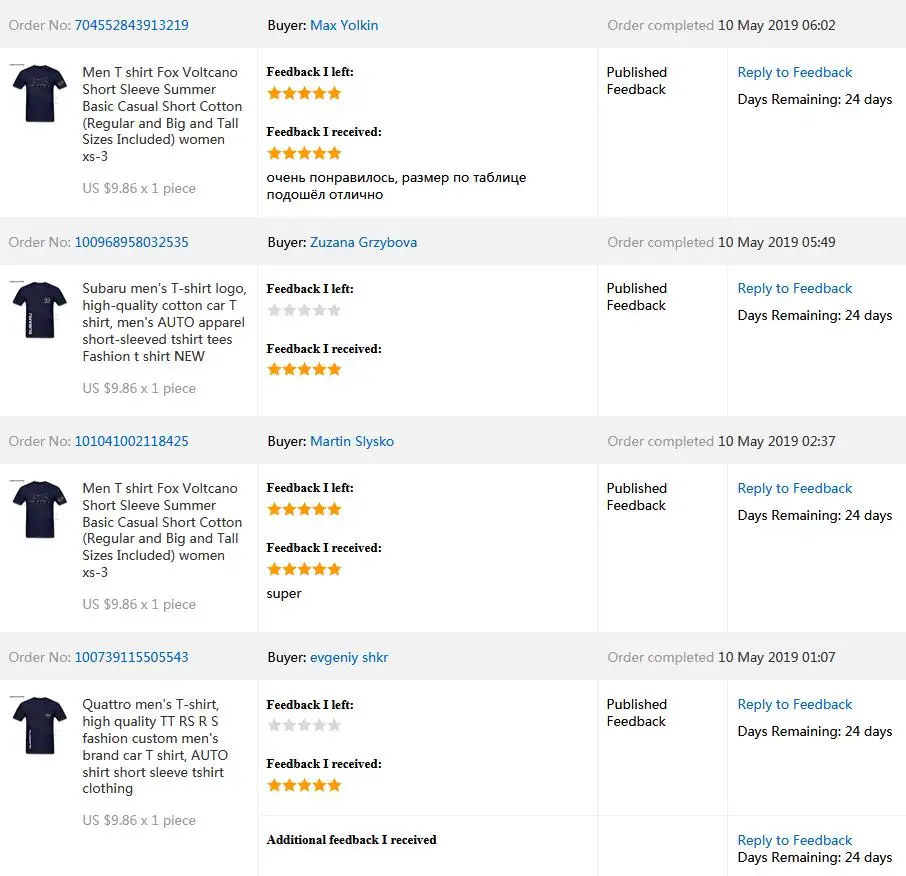Click Fox Voltcano T-shirt thumbnail in first order
906x876 pixels.
(40, 93)
